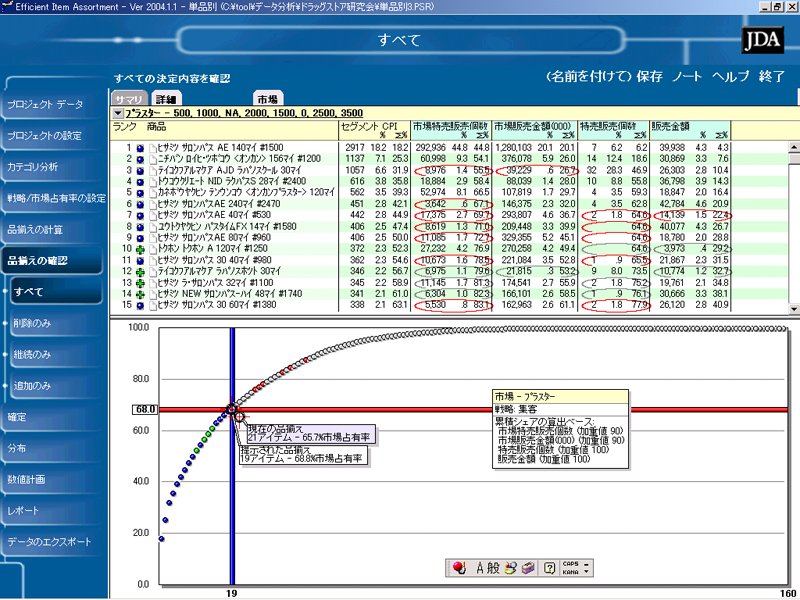Click the status icon for ニチバン ロイヒ・ツボコウ row
This screenshot has height=600, width=800.
pyautogui.click(x=140, y=159)
